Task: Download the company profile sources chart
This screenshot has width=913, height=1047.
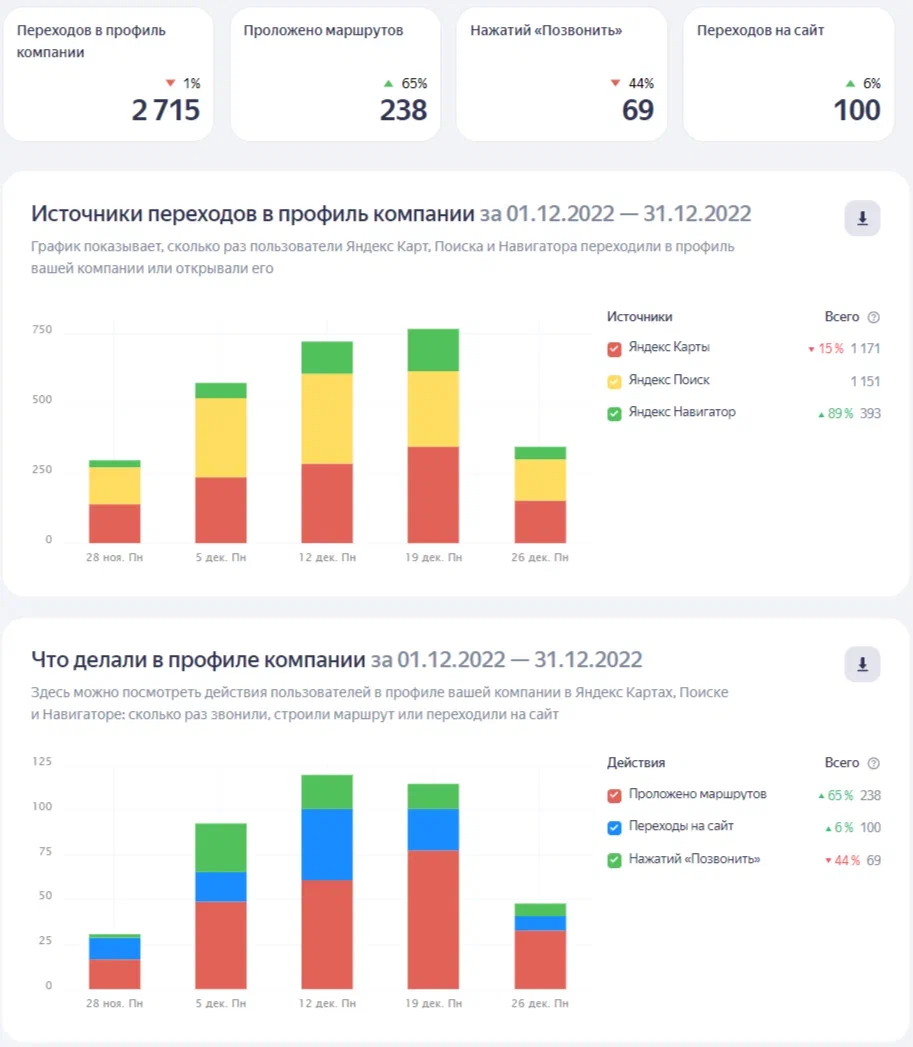Action: pos(862,218)
